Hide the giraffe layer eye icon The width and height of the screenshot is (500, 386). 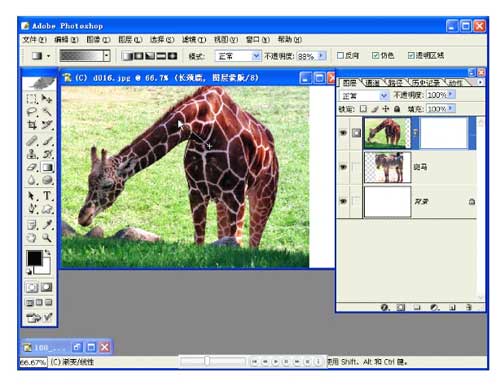tap(343, 133)
